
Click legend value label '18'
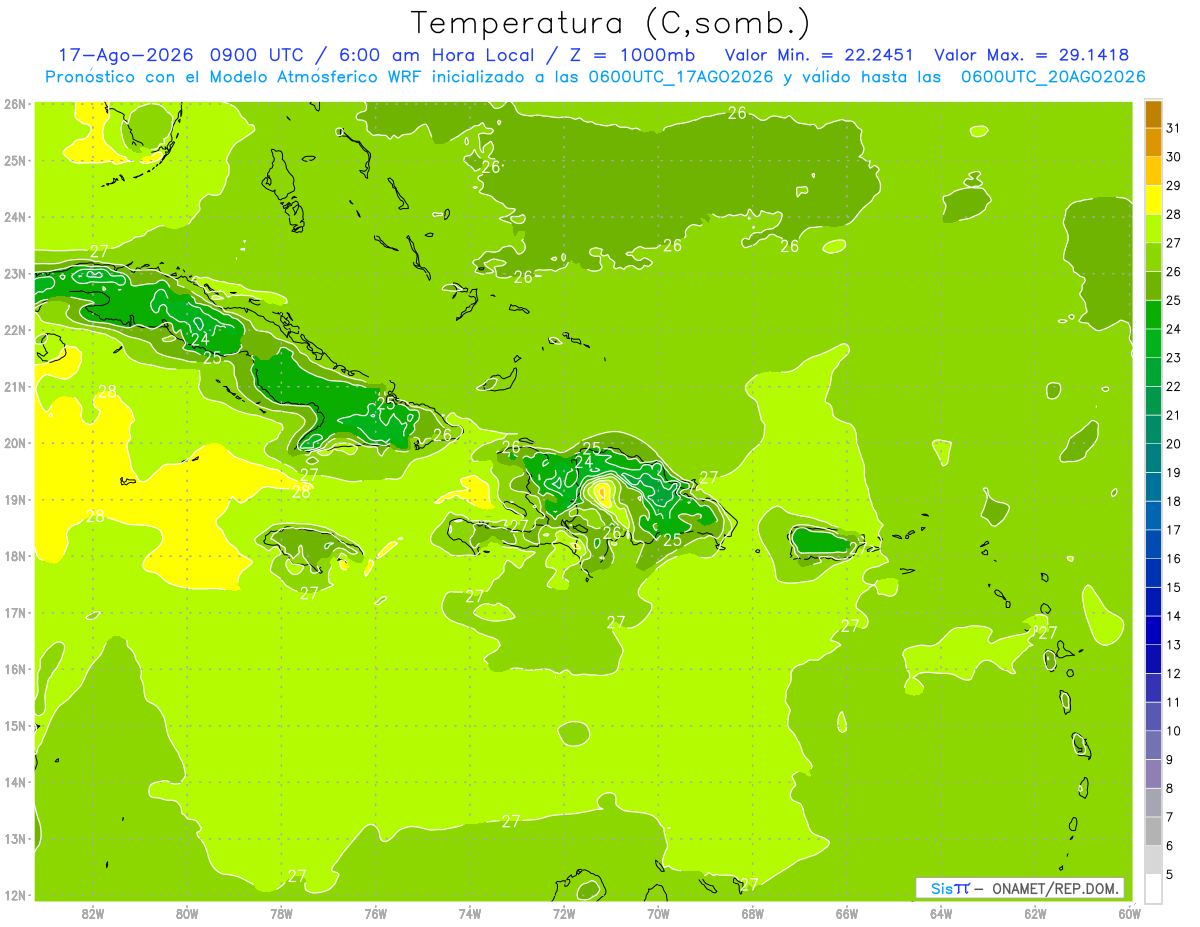point(1173,501)
